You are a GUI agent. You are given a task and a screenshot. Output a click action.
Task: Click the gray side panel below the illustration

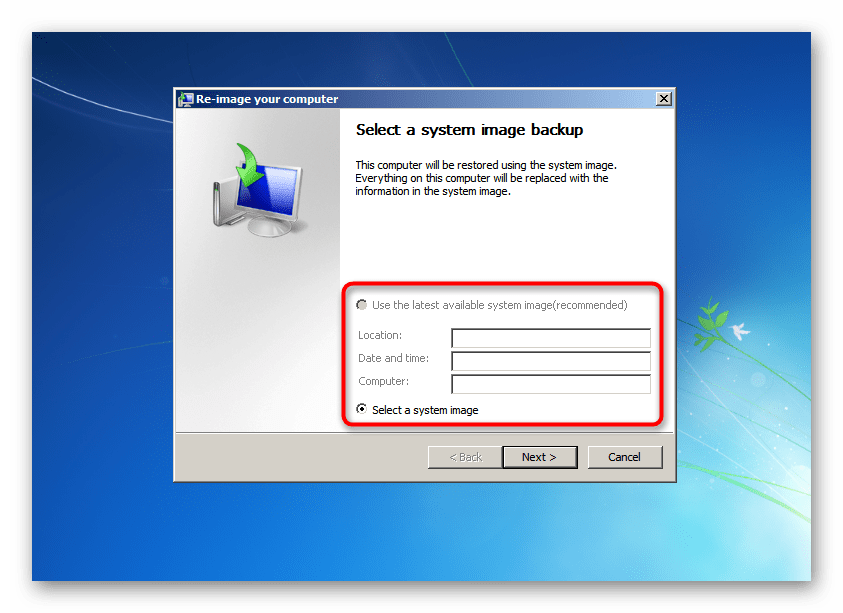pos(257,340)
